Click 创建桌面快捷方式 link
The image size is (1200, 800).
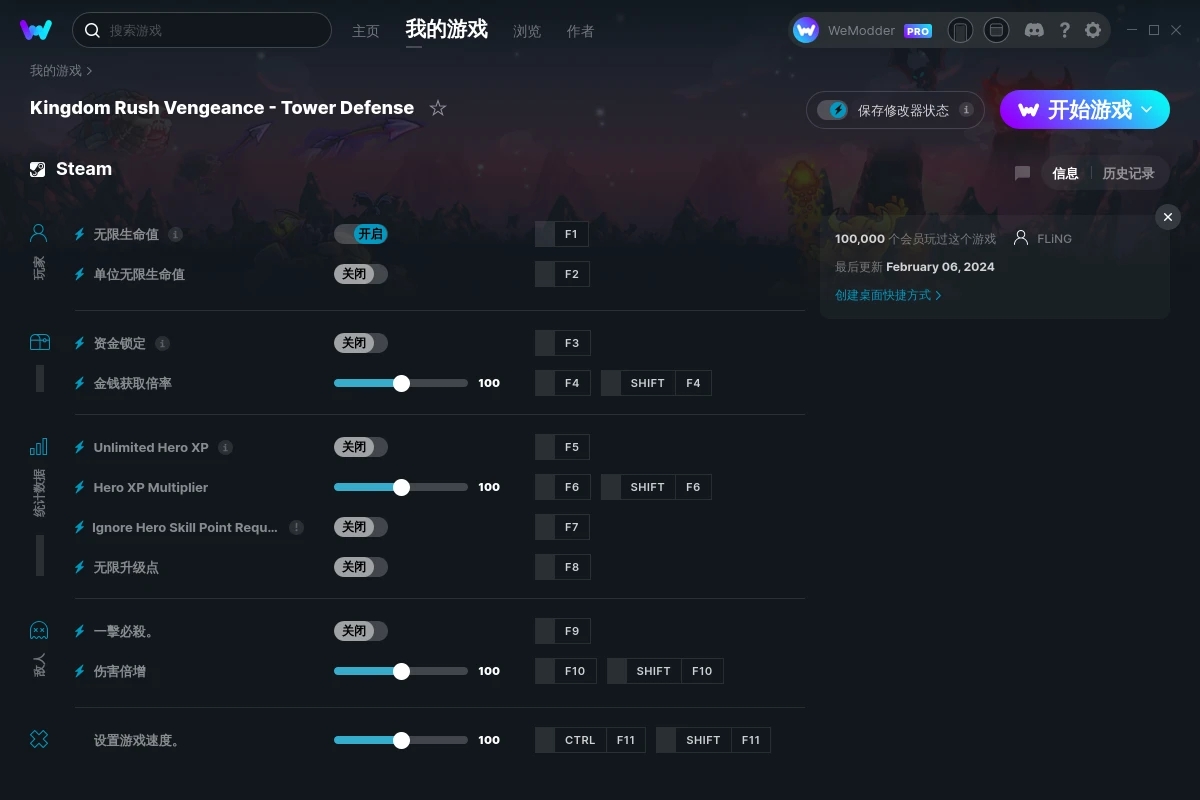(888, 295)
